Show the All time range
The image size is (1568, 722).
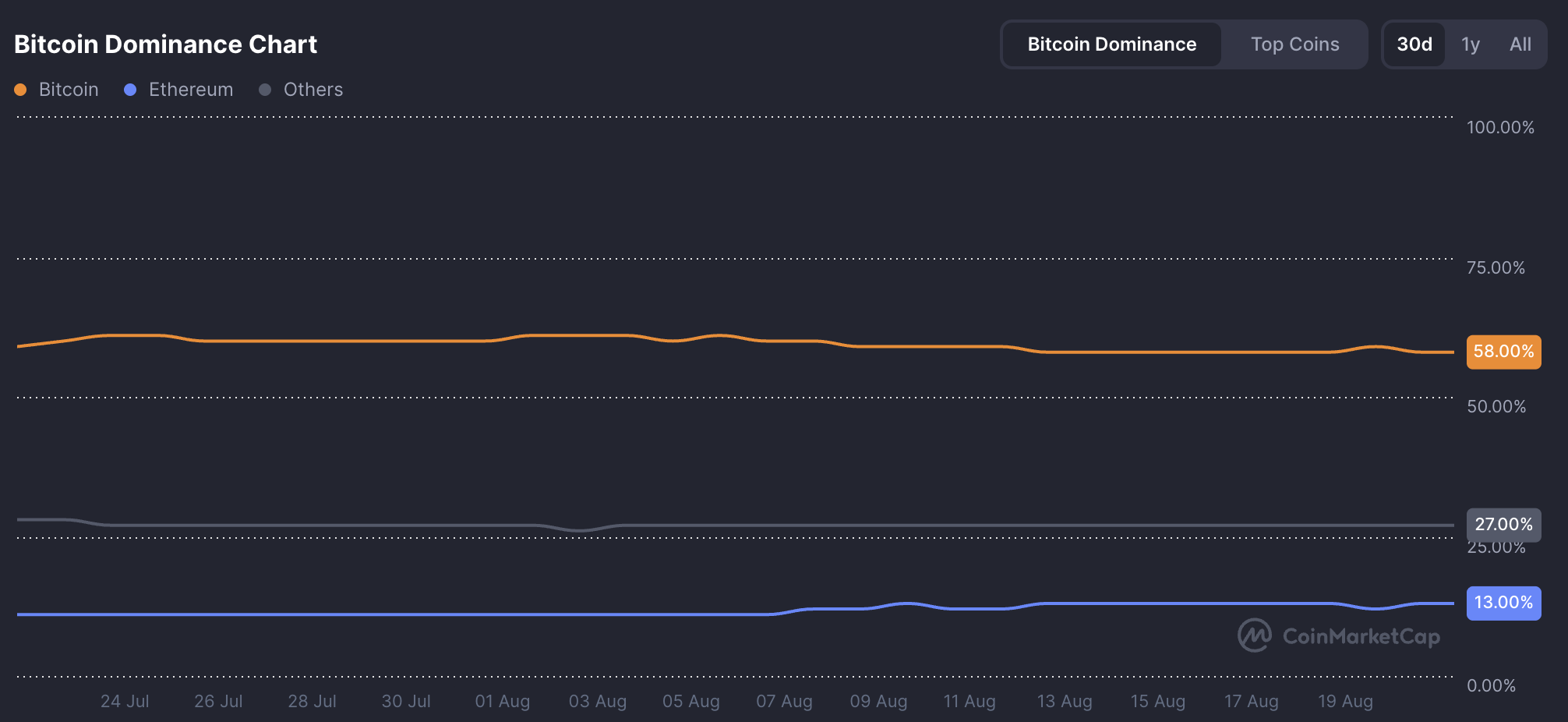tap(1520, 44)
